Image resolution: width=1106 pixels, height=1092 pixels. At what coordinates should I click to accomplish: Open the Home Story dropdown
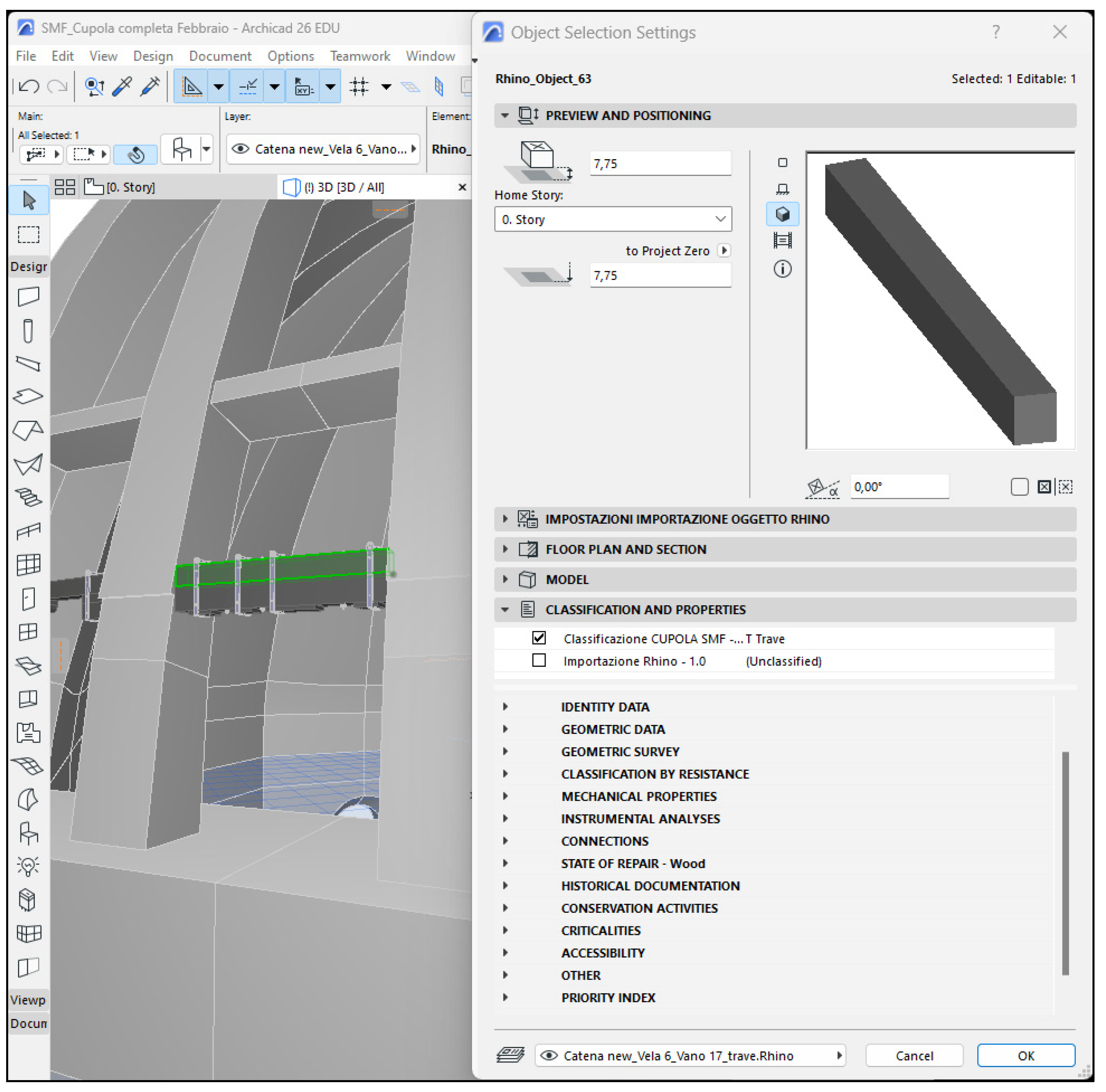click(x=612, y=219)
